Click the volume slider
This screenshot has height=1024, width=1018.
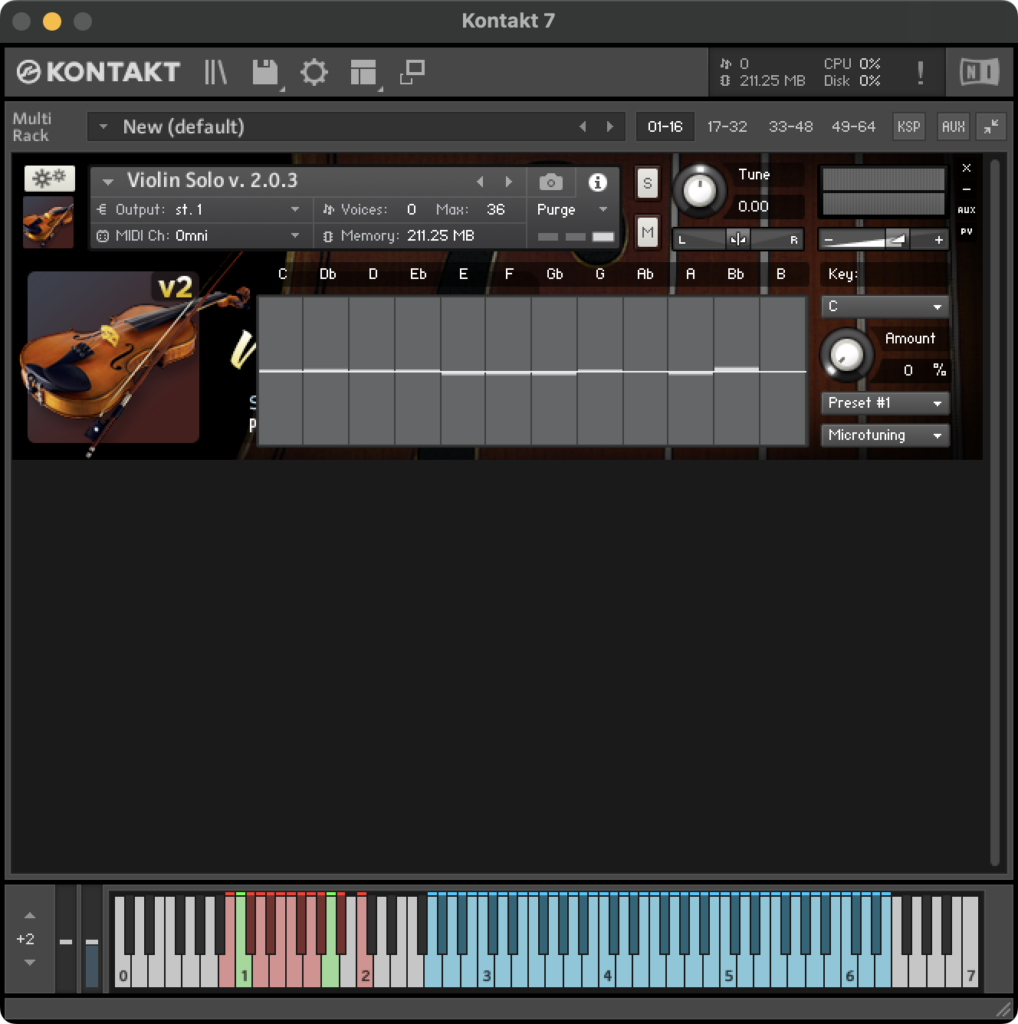883,240
